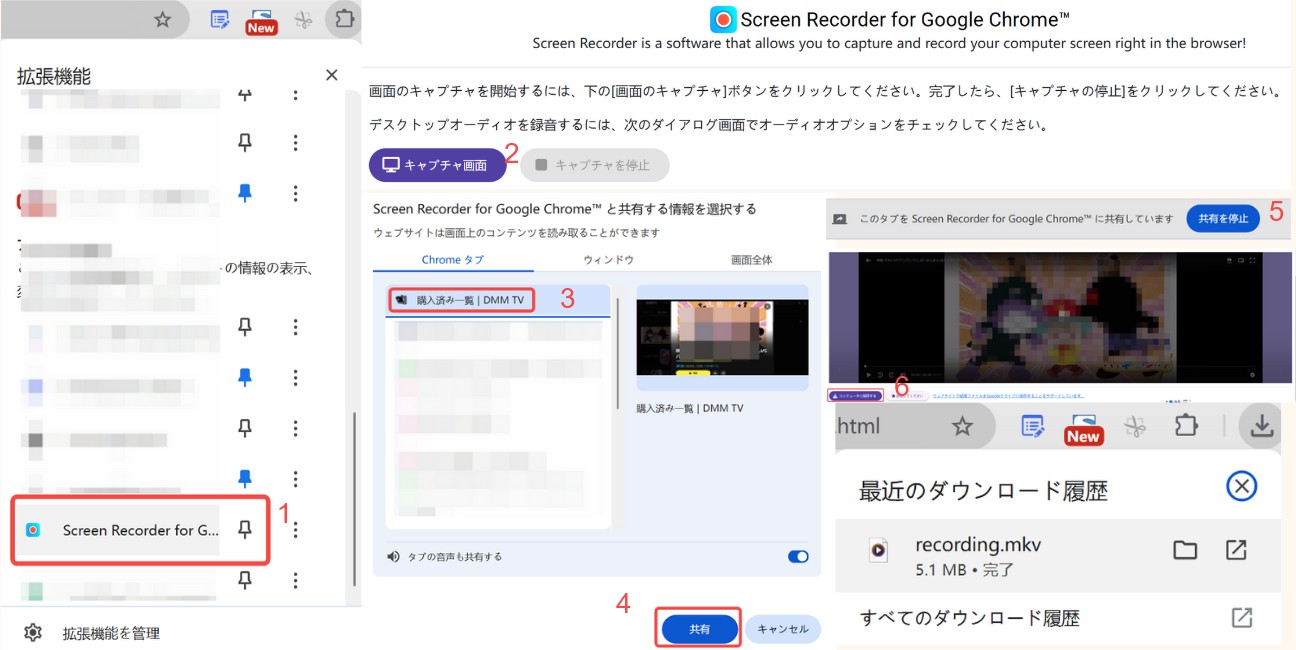Click the New-badged icon above the download history

[1082, 428]
